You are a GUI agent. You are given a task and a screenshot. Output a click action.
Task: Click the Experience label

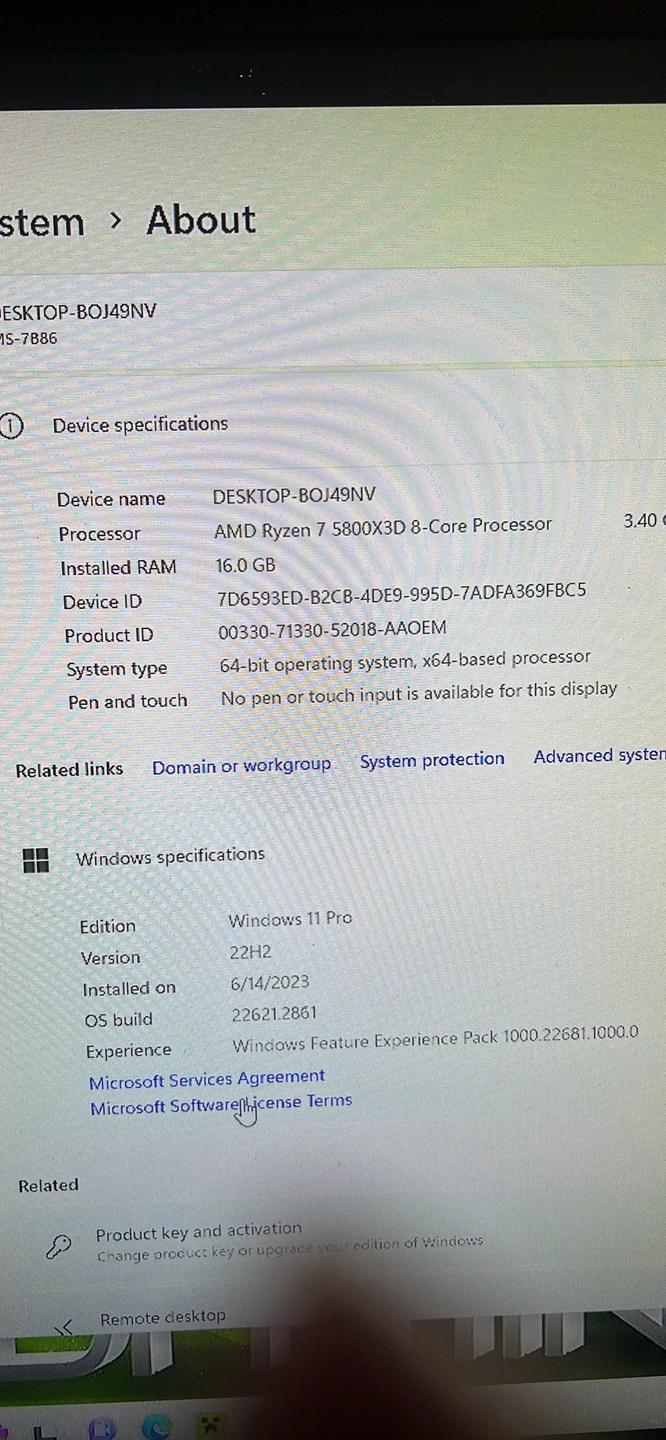pos(128,1051)
